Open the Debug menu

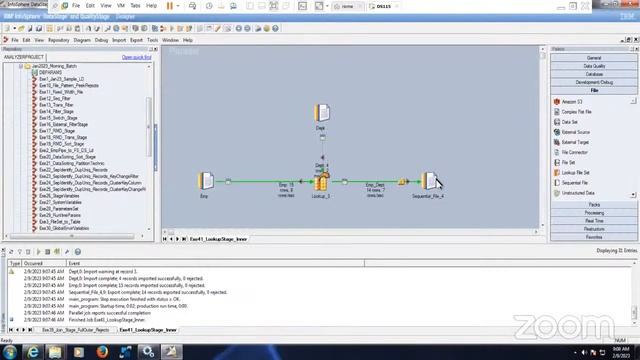[101, 40]
